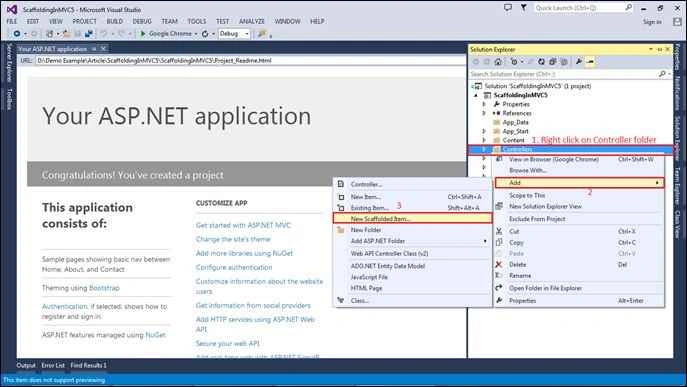The image size is (687, 387).
Task: Select Web API Controller Class (v2)
Action: point(390,253)
